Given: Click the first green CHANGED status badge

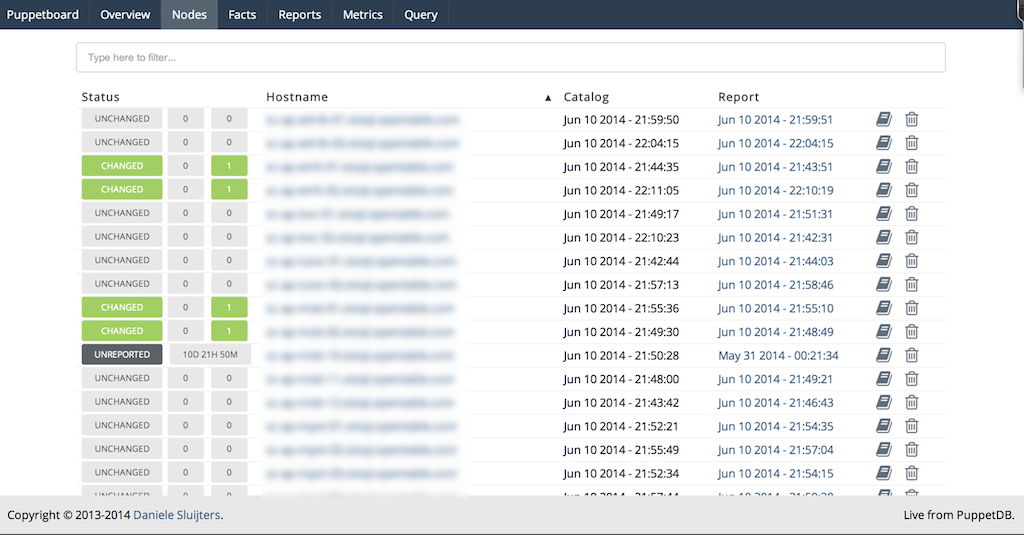Looking at the screenshot, I should click(122, 166).
